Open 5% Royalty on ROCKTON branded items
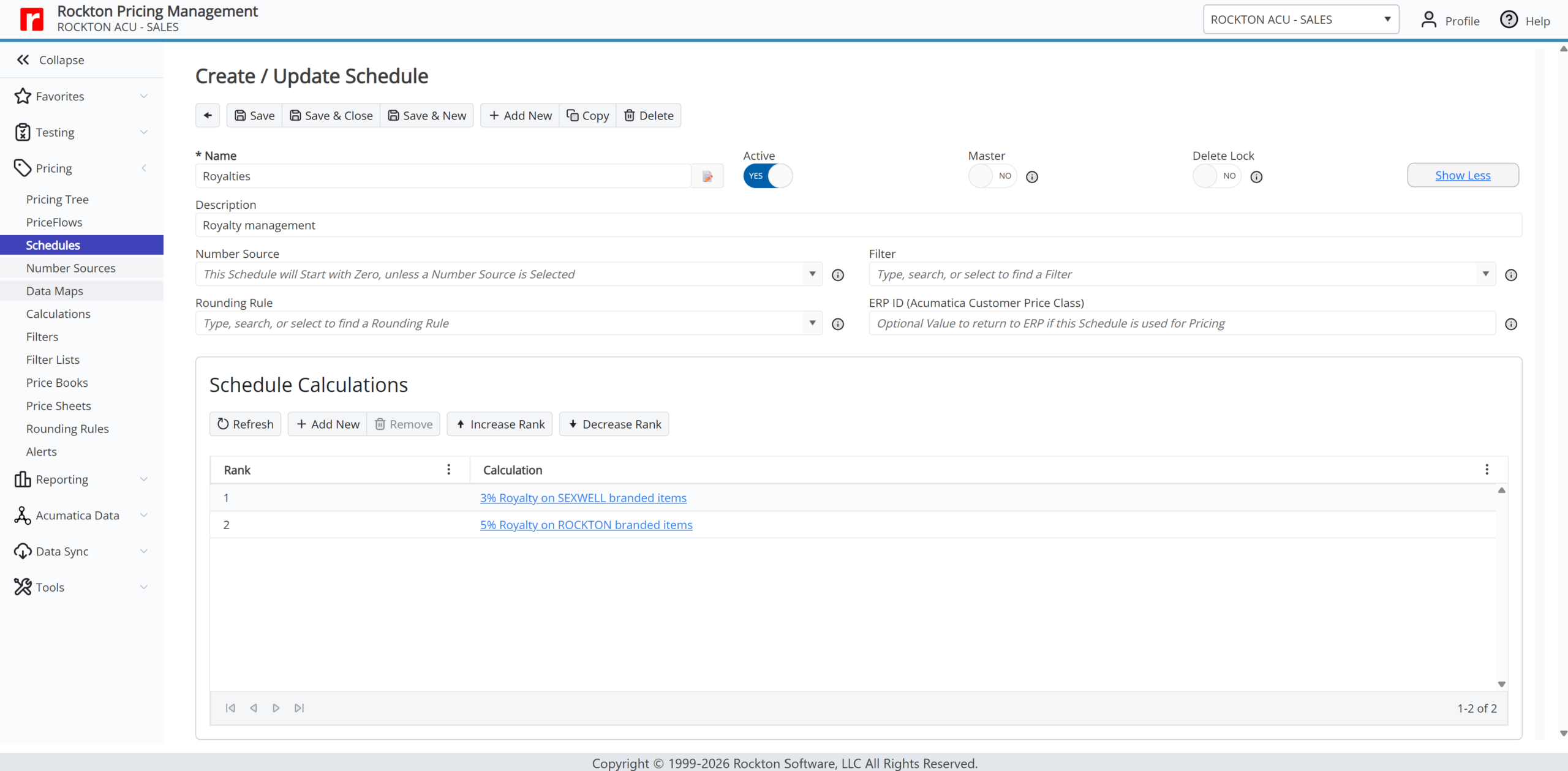 click(586, 525)
